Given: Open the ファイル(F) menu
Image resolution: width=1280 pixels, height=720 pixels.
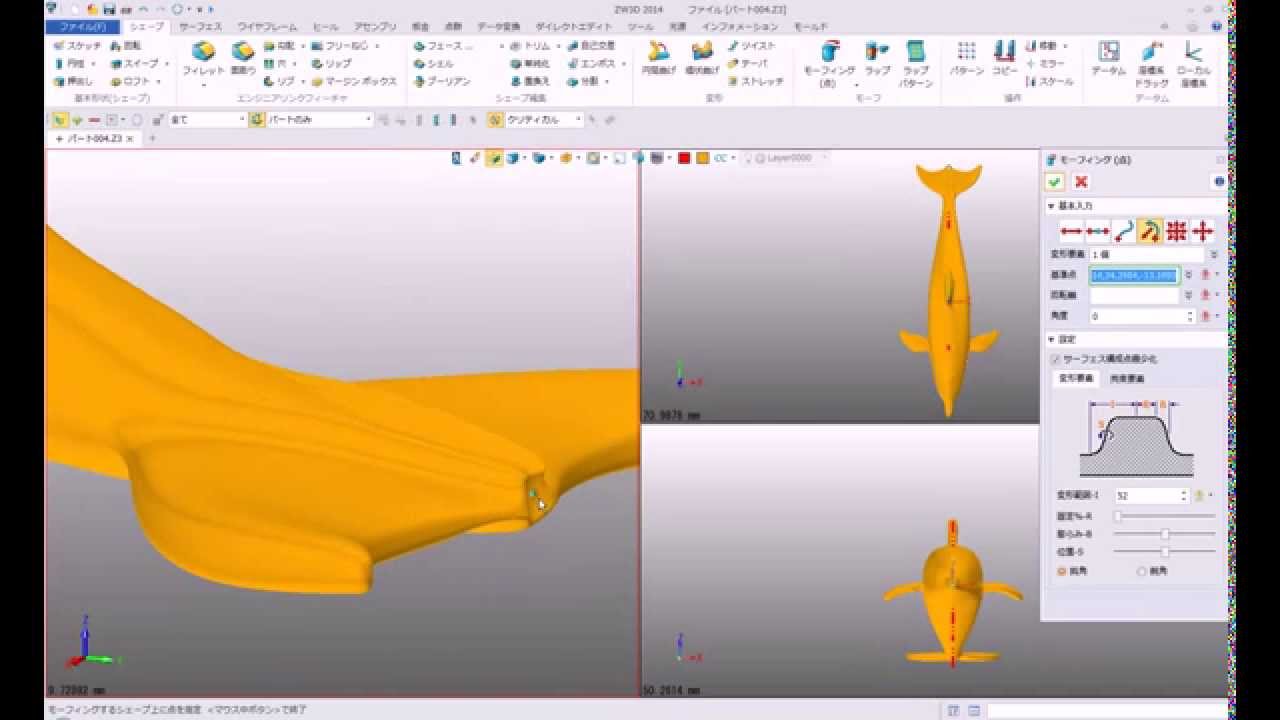Looking at the screenshot, I should tap(83, 27).
